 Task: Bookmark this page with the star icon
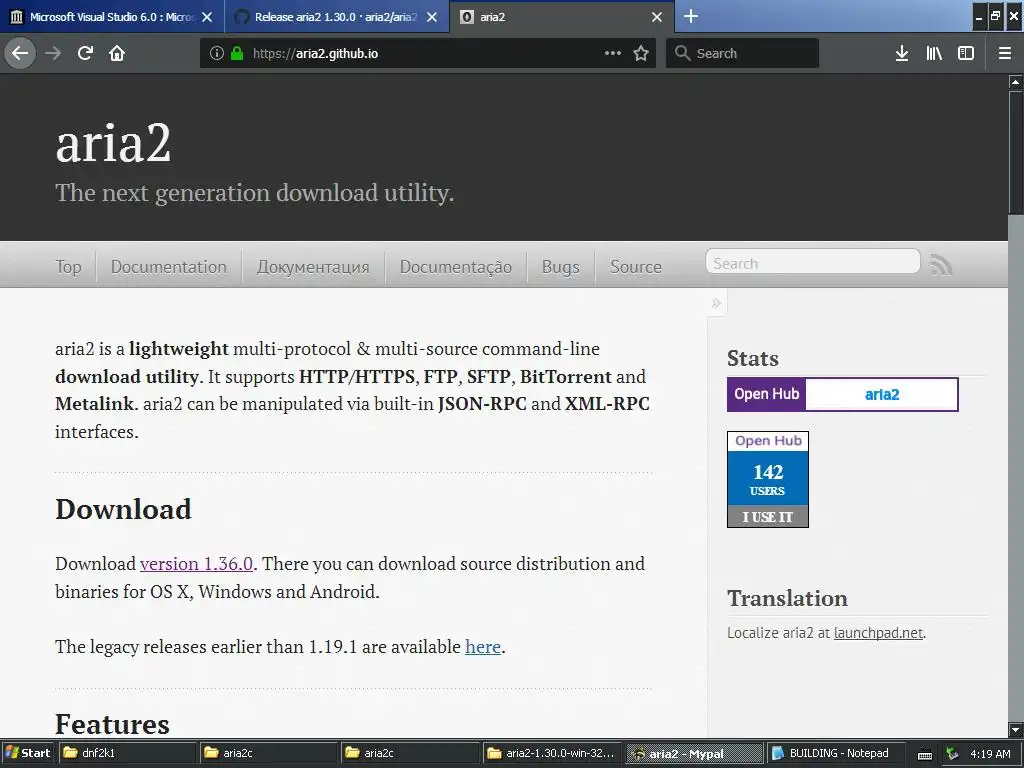coord(641,53)
